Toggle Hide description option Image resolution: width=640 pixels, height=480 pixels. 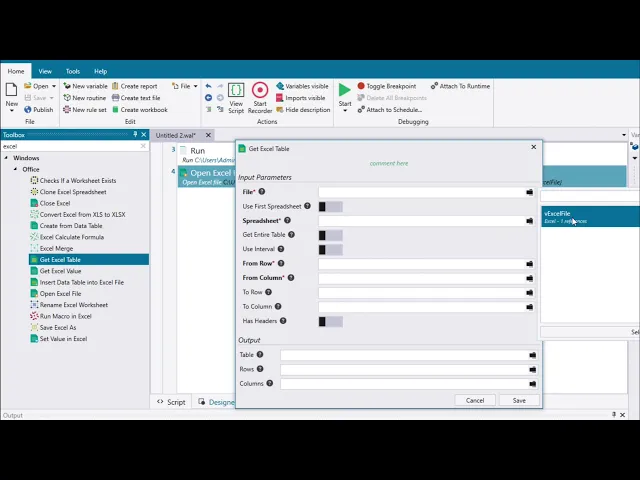point(303,110)
